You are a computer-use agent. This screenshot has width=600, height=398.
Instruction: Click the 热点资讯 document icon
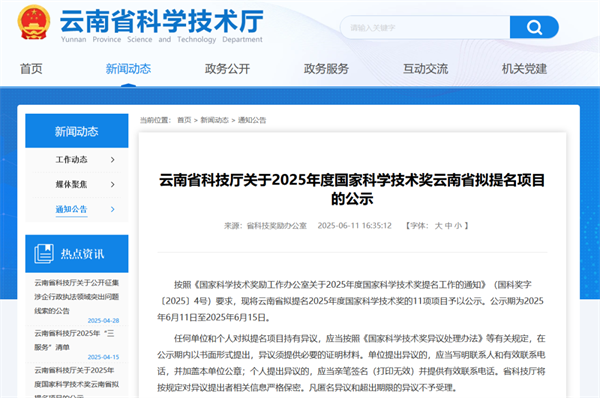click(44, 253)
